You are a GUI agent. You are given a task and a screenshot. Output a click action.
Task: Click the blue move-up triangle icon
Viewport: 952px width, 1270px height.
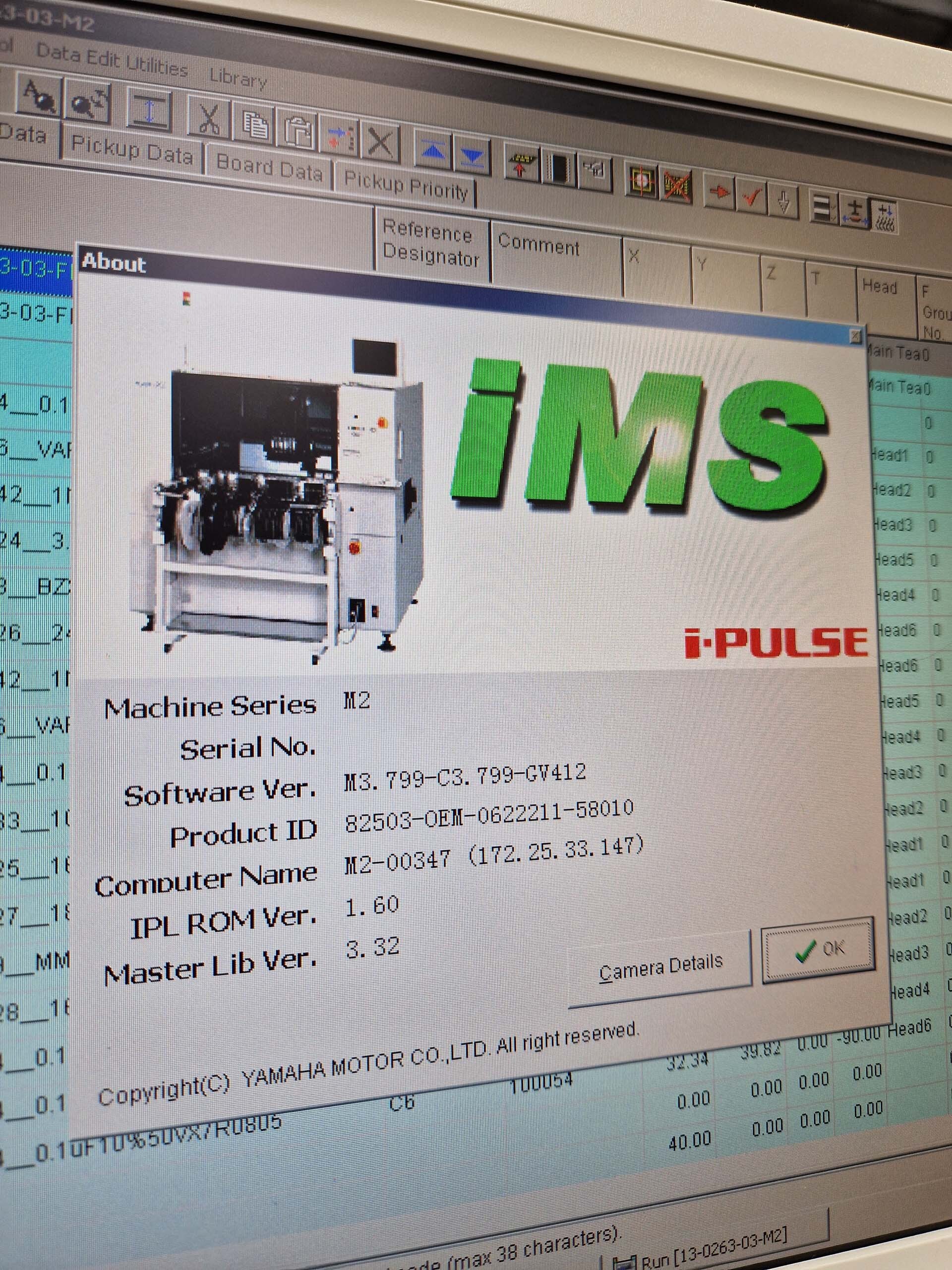click(x=433, y=150)
